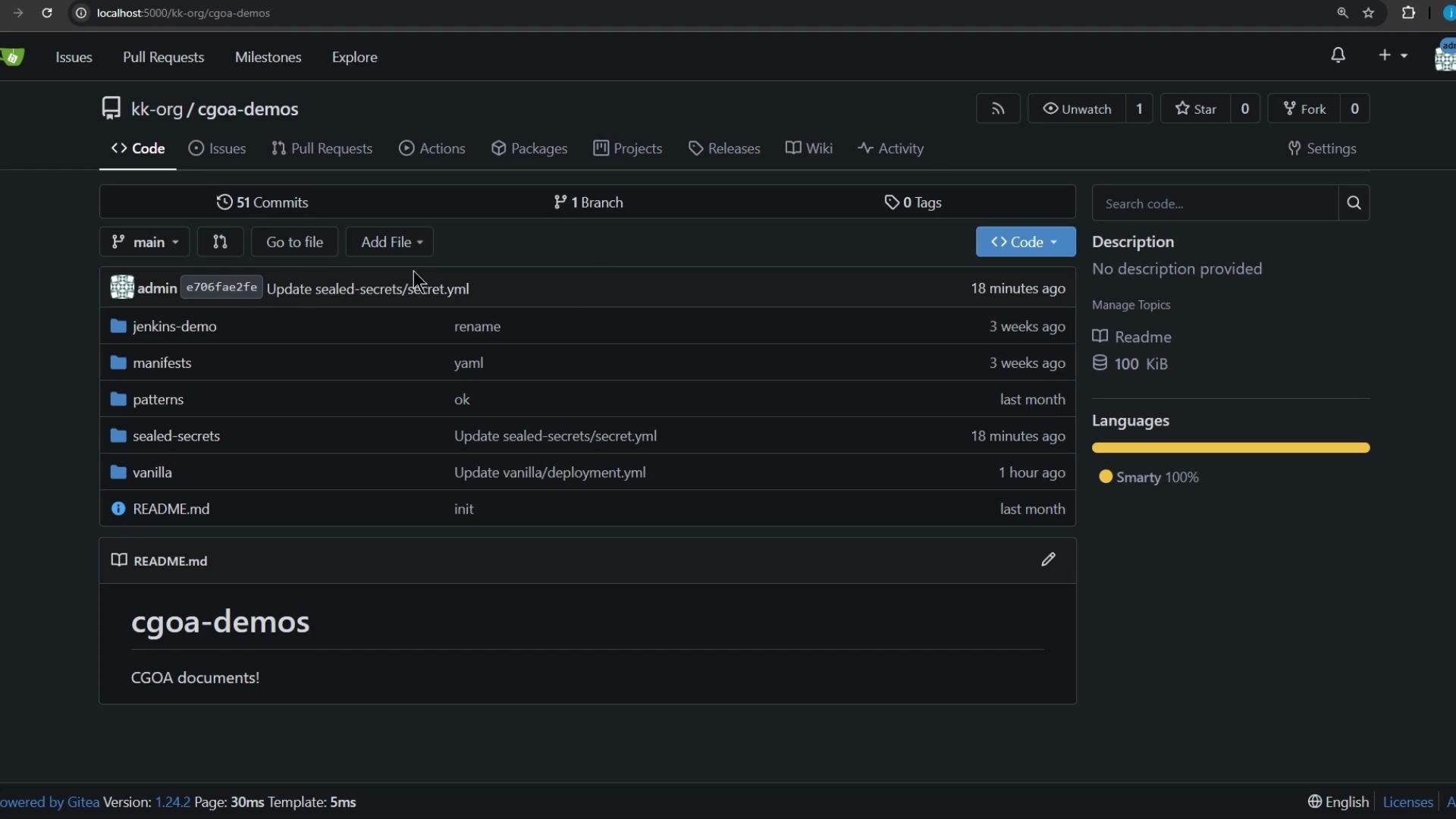Open the user avatar menu
1456x819 pixels.
[x=1445, y=56]
